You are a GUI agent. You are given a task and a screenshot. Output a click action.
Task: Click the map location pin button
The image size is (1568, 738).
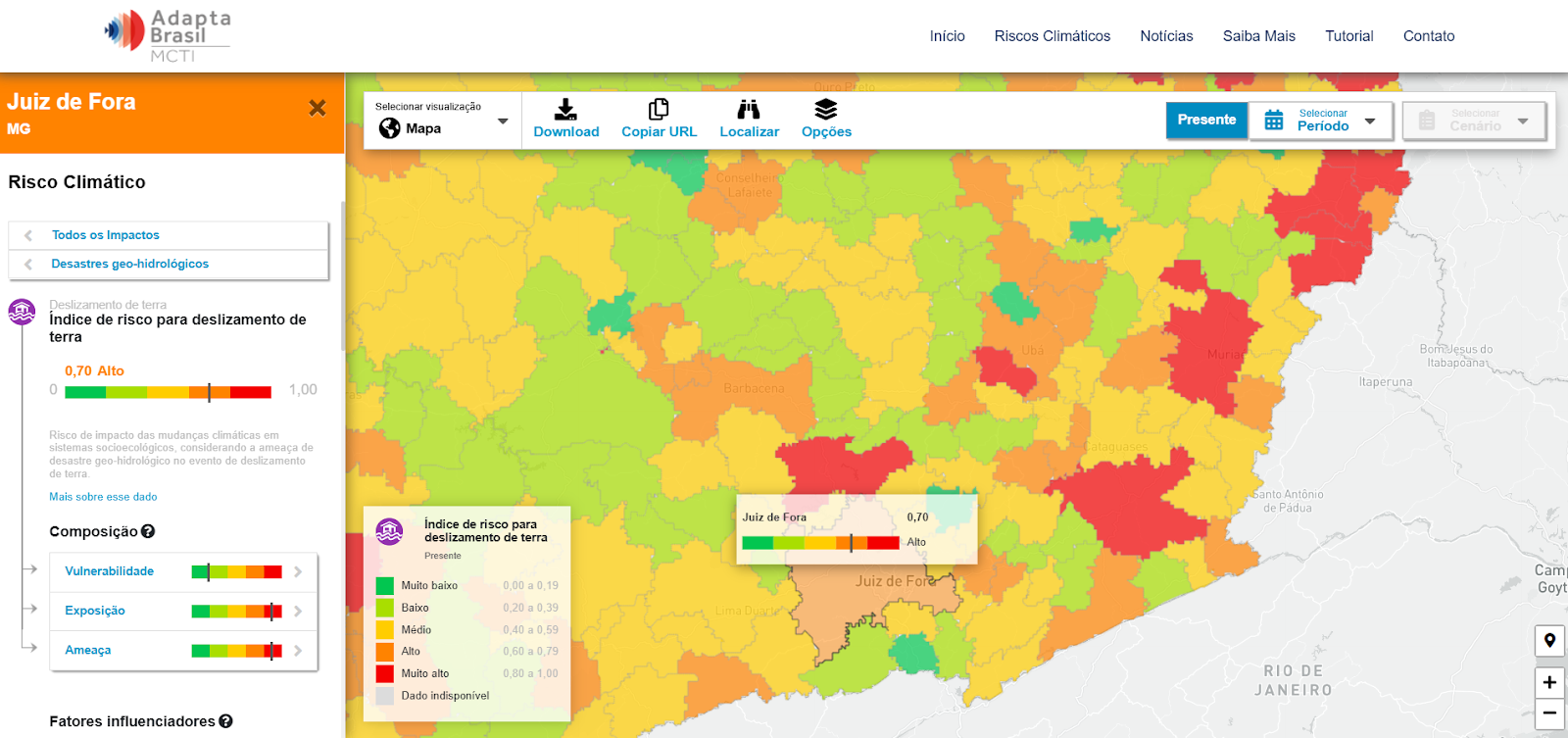tap(1549, 641)
